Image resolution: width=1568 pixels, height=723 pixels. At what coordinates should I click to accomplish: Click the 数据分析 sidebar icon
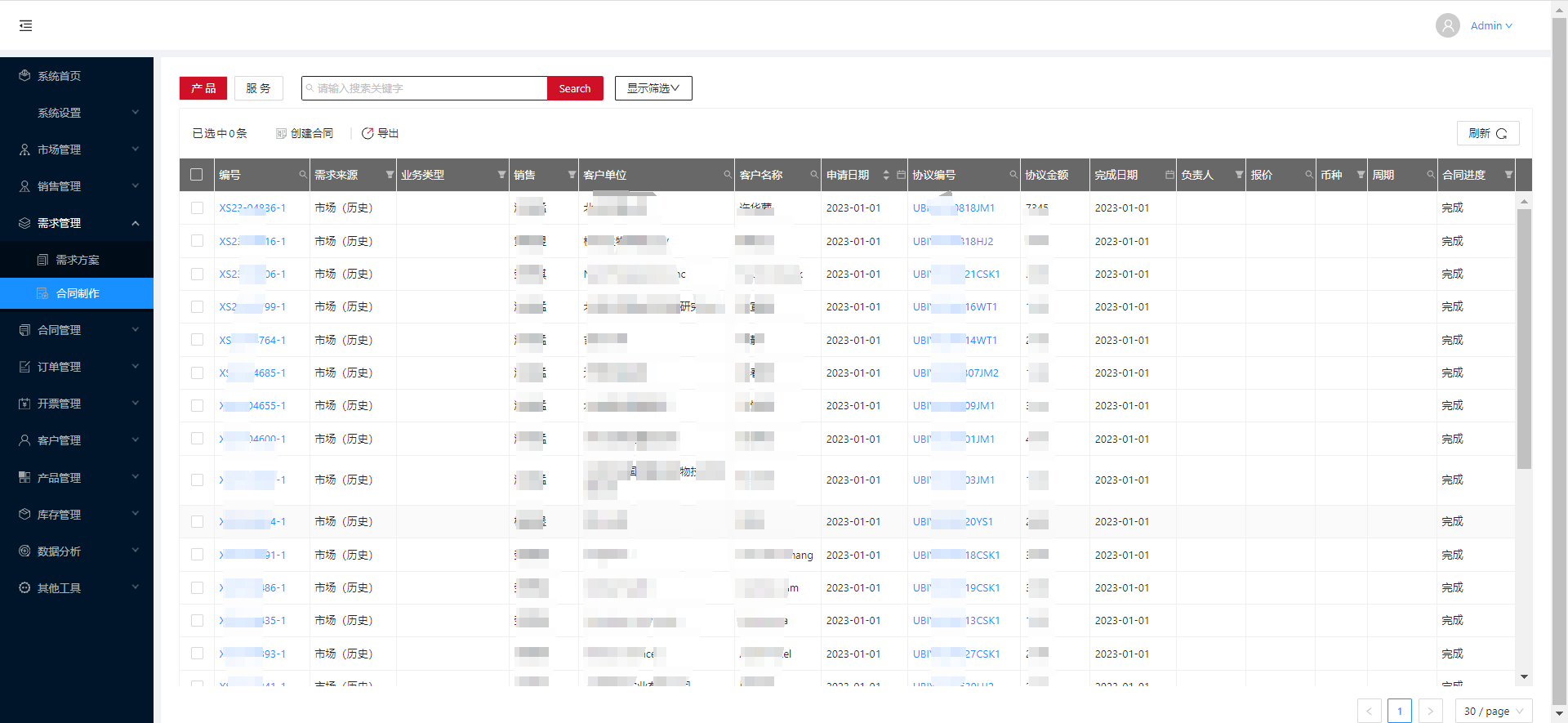point(24,551)
